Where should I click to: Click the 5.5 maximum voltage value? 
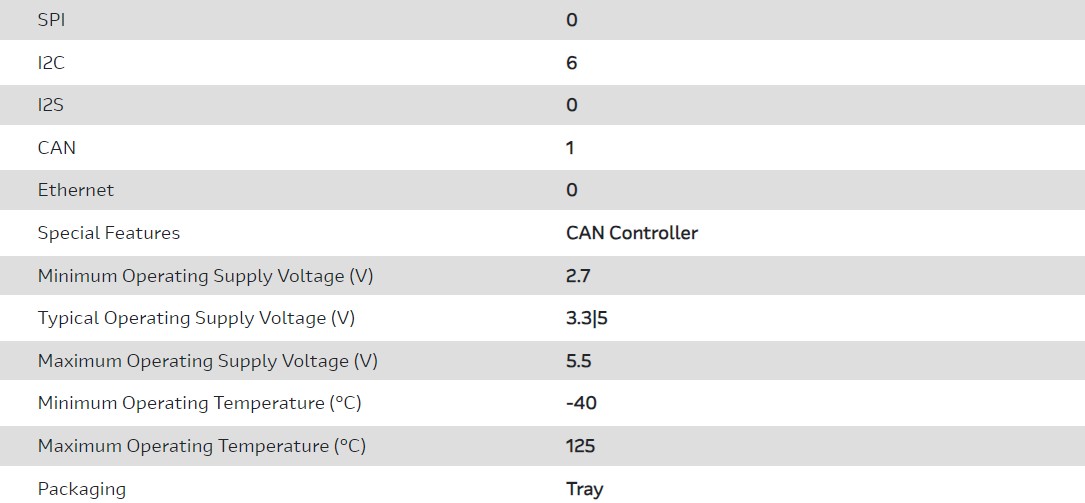[x=579, y=361]
